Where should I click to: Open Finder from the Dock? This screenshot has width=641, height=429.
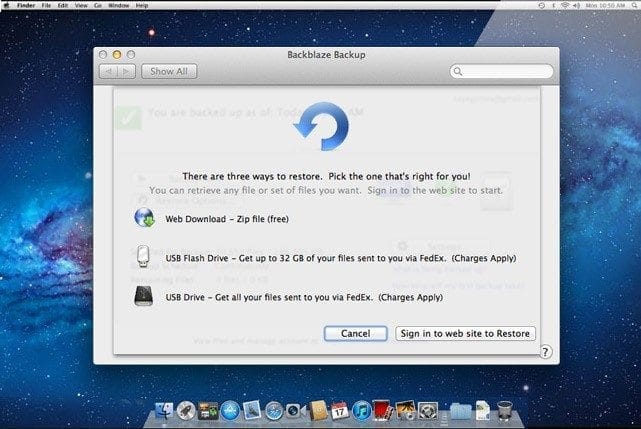click(x=164, y=411)
